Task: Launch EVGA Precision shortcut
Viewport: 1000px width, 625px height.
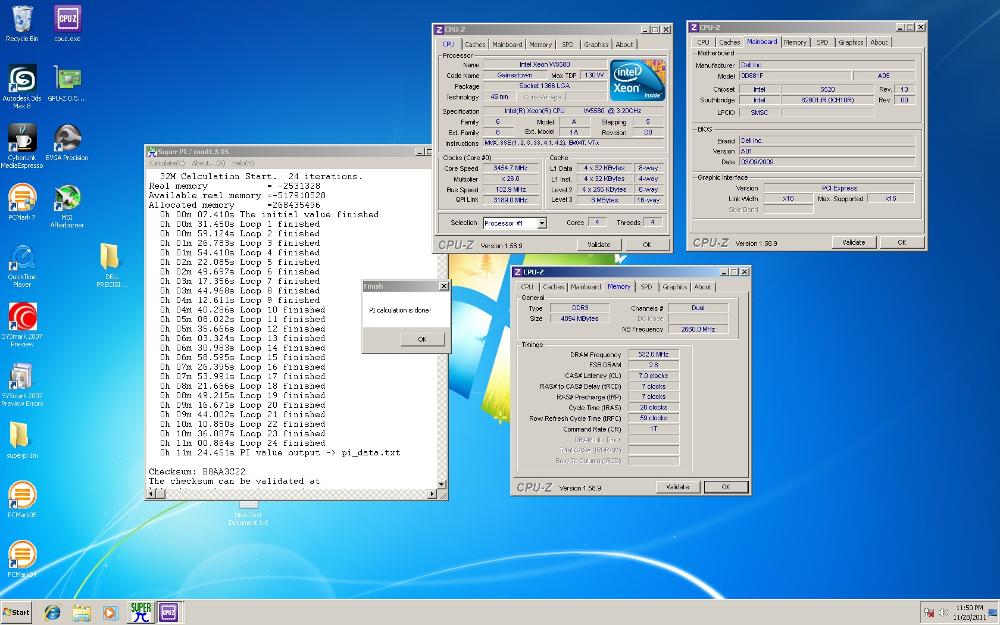Action: [x=67, y=142]
